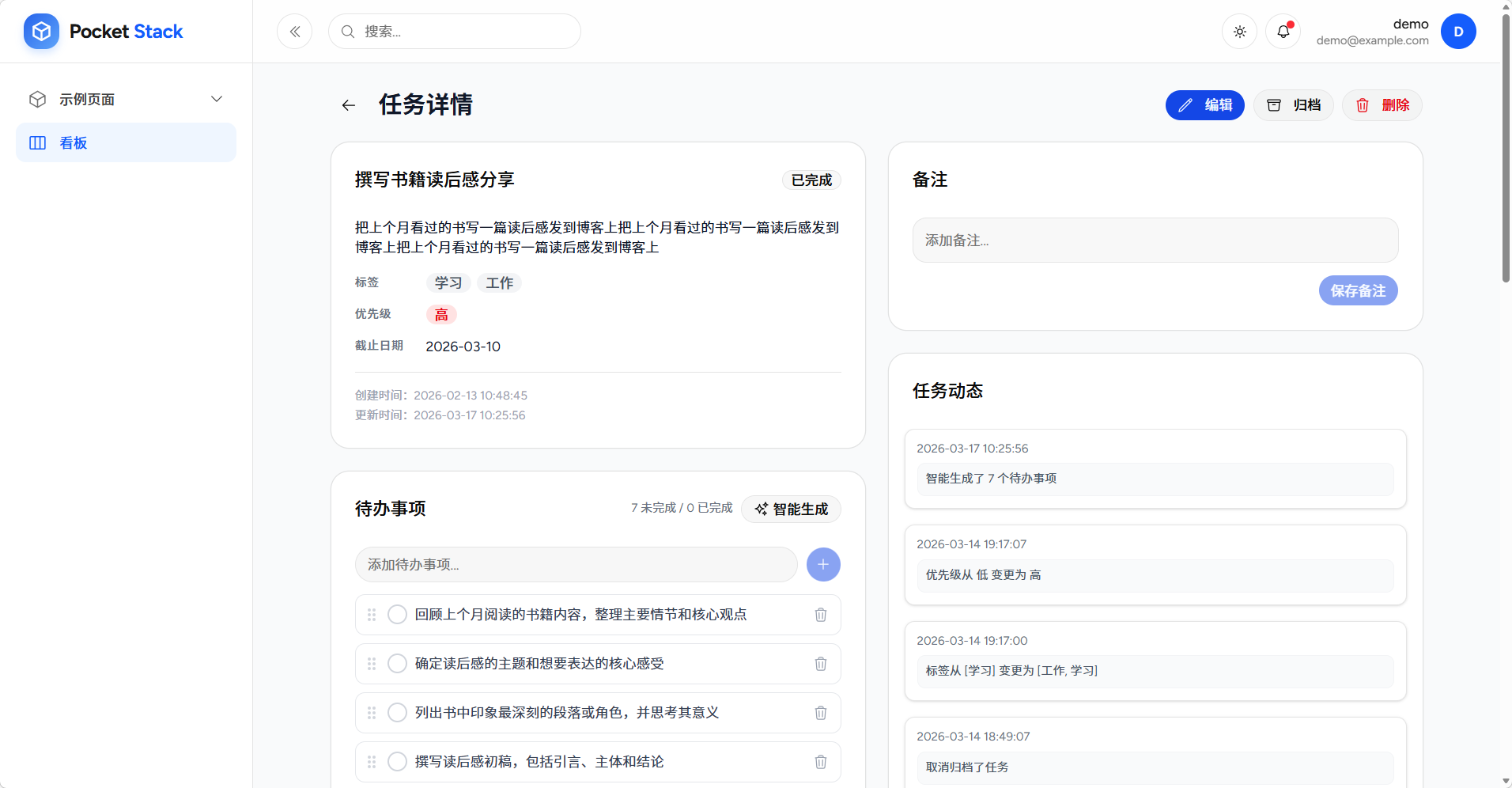Click the Pocket Stack cube logo
This screenshot has height=788, width=1512.
(x=41, y=31)
